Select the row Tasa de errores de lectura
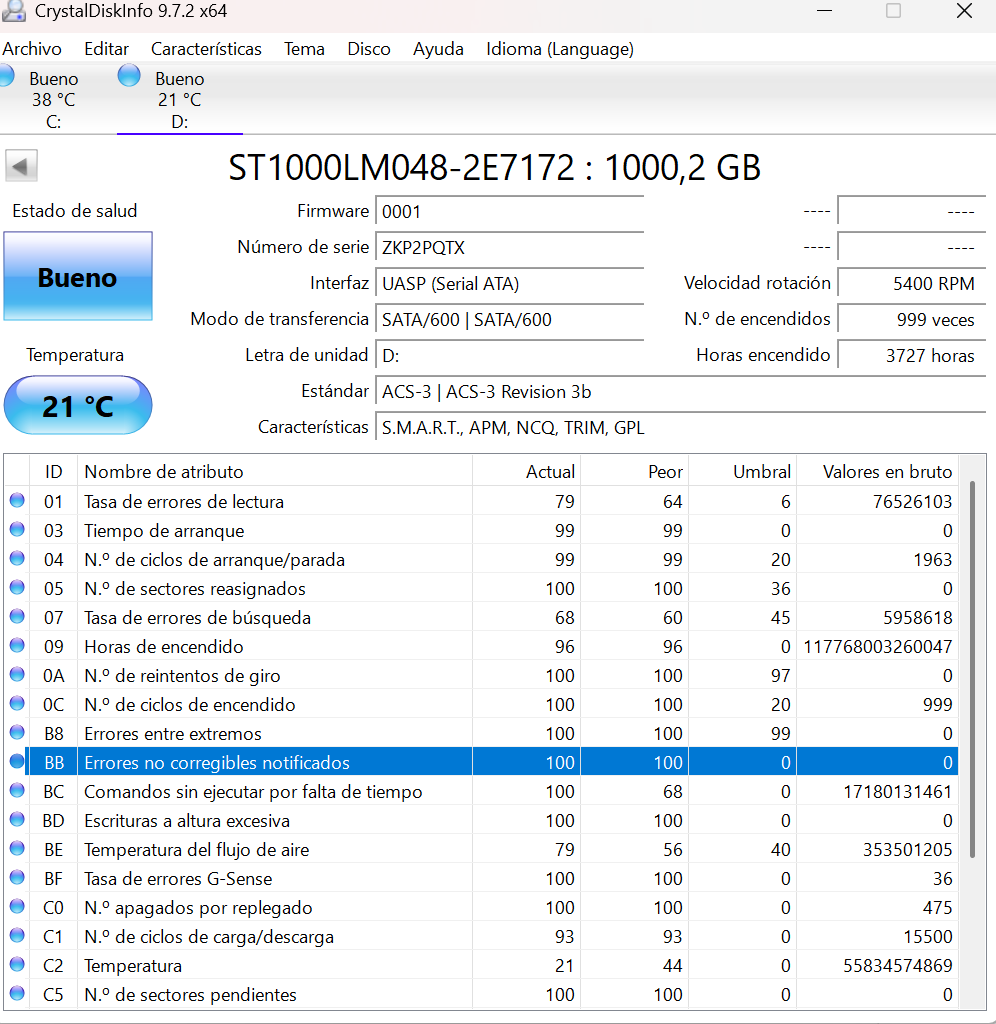996x1024 pixels. [481, 502]
